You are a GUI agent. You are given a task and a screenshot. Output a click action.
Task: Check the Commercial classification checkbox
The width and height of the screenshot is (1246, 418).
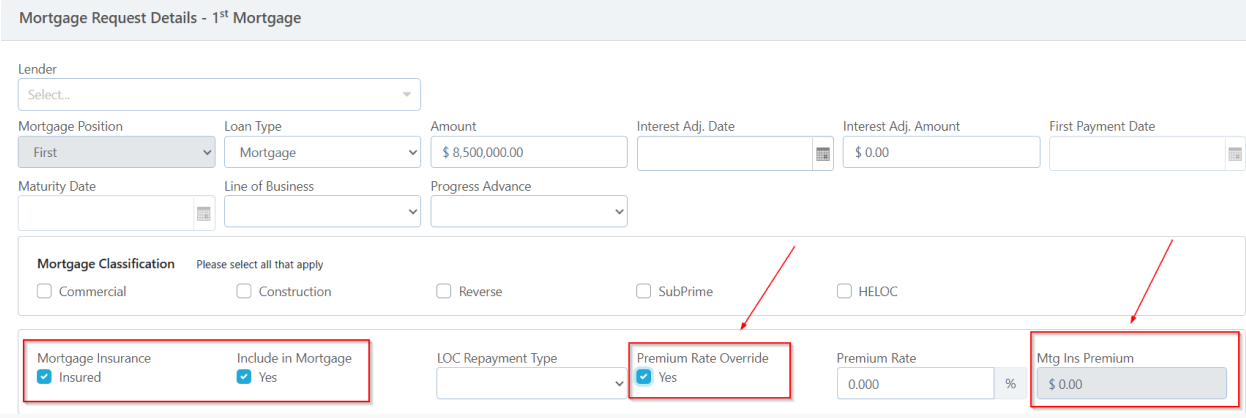click(x=44, y=292)
